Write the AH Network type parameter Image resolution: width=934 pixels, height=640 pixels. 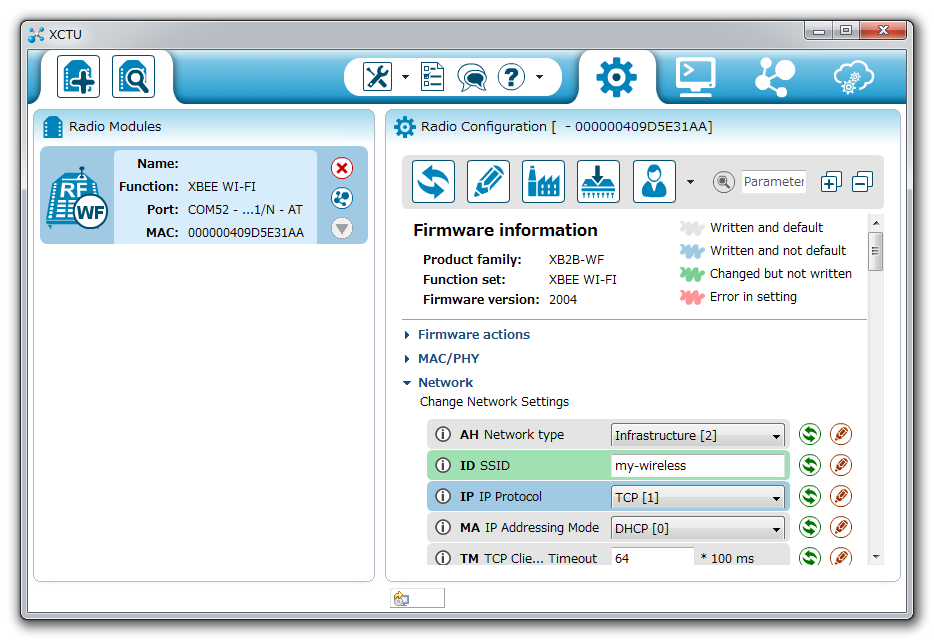pyautogui.click(x=841, y=434)
